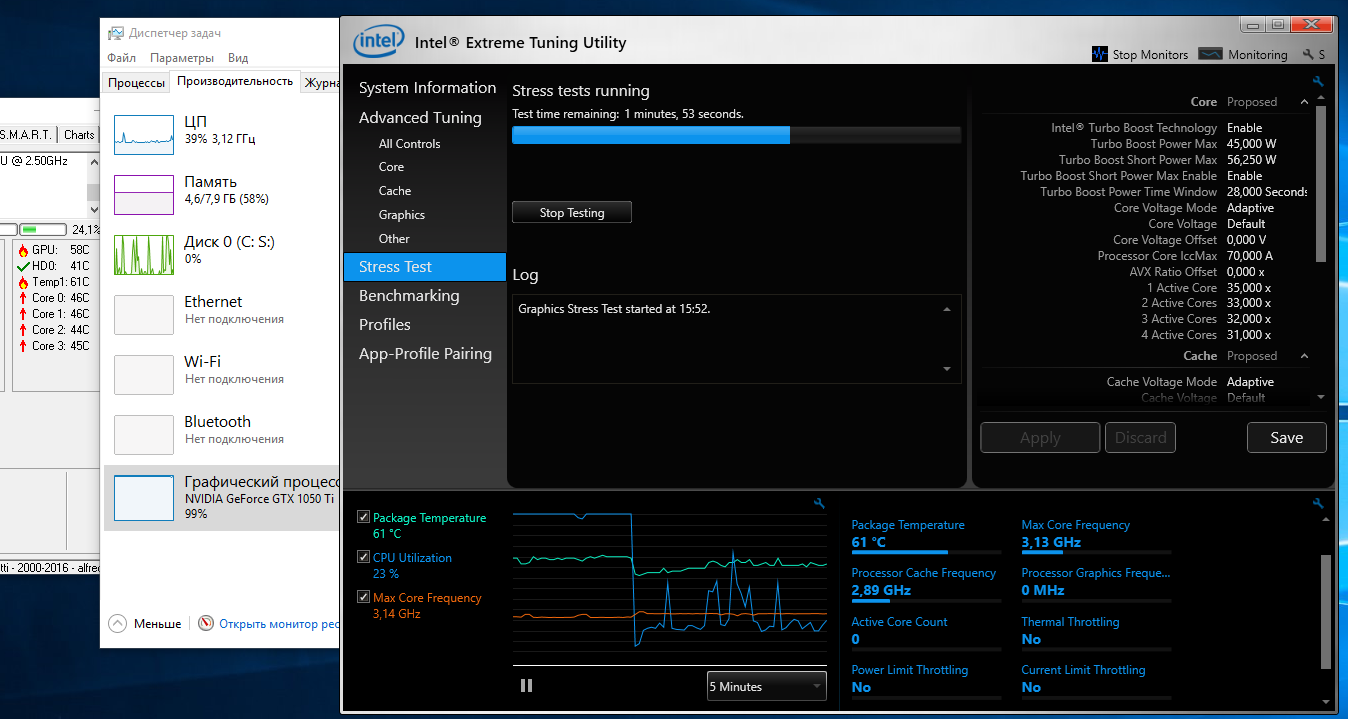Click the stress test progress bar

tap(736, 135)
